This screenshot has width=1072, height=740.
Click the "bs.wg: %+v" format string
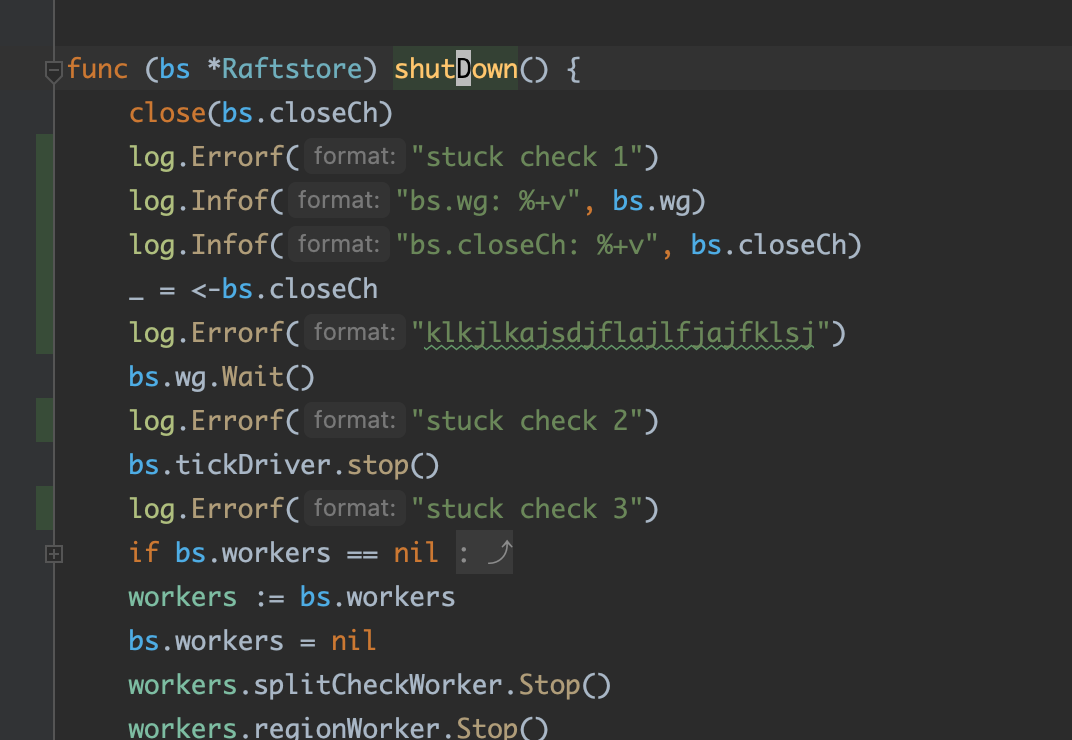(x=488, y=201)
